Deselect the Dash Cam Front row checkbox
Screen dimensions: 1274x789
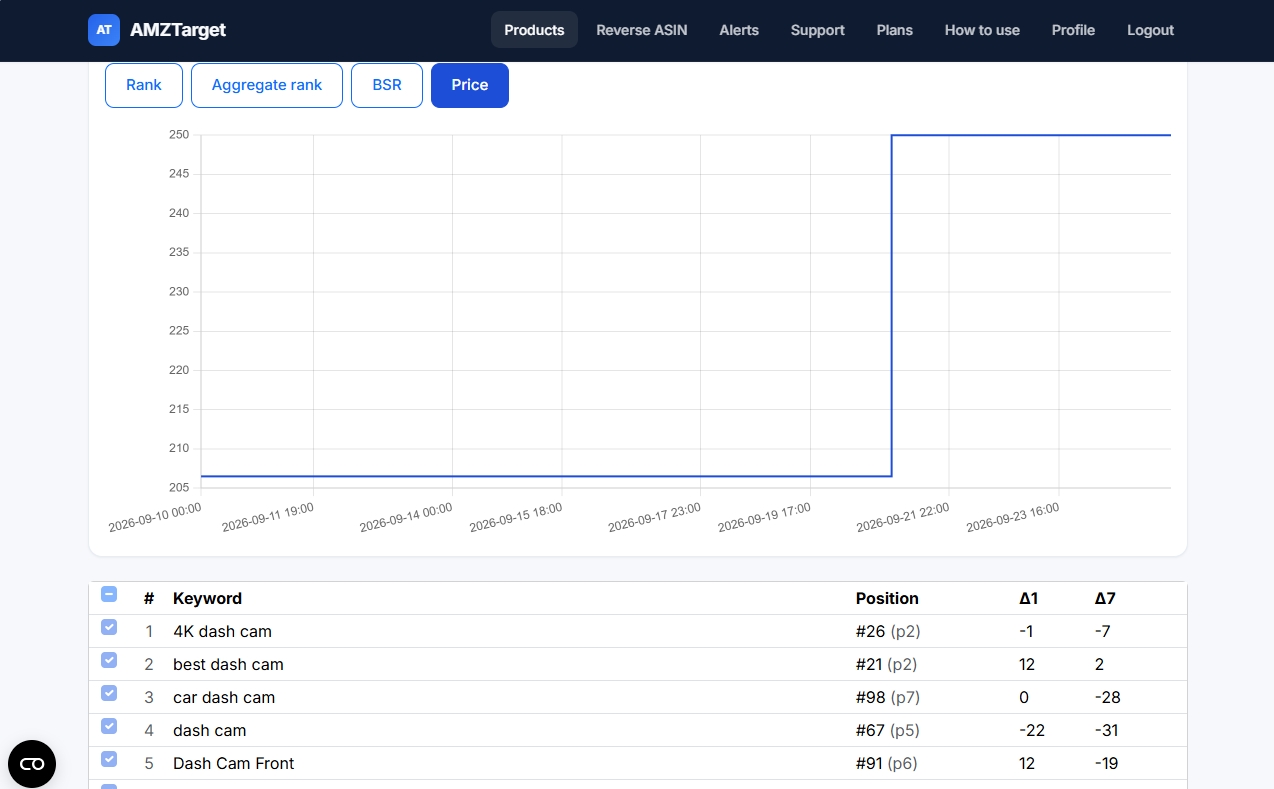point(109,759)
